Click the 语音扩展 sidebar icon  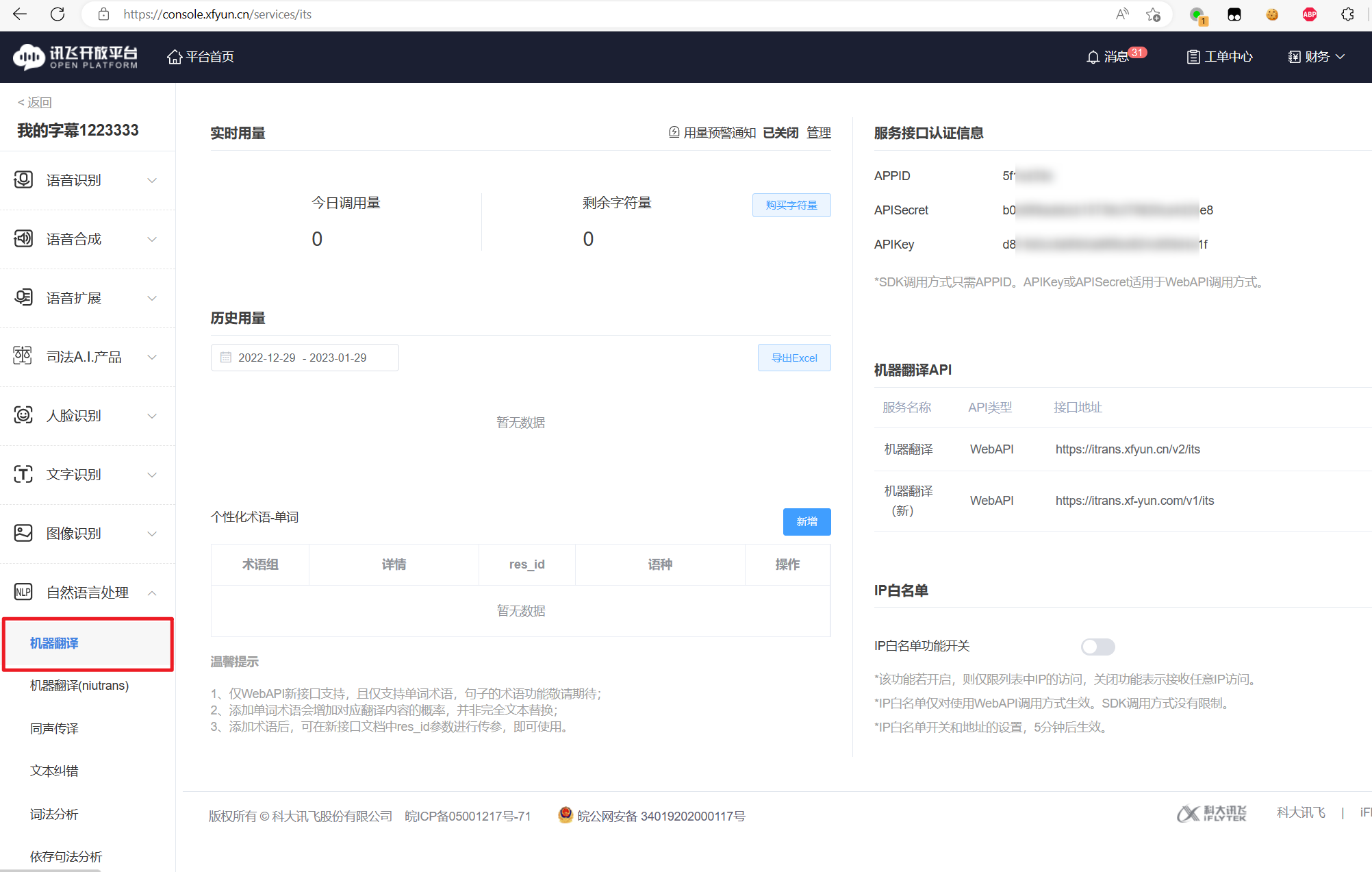click(23, 298)
